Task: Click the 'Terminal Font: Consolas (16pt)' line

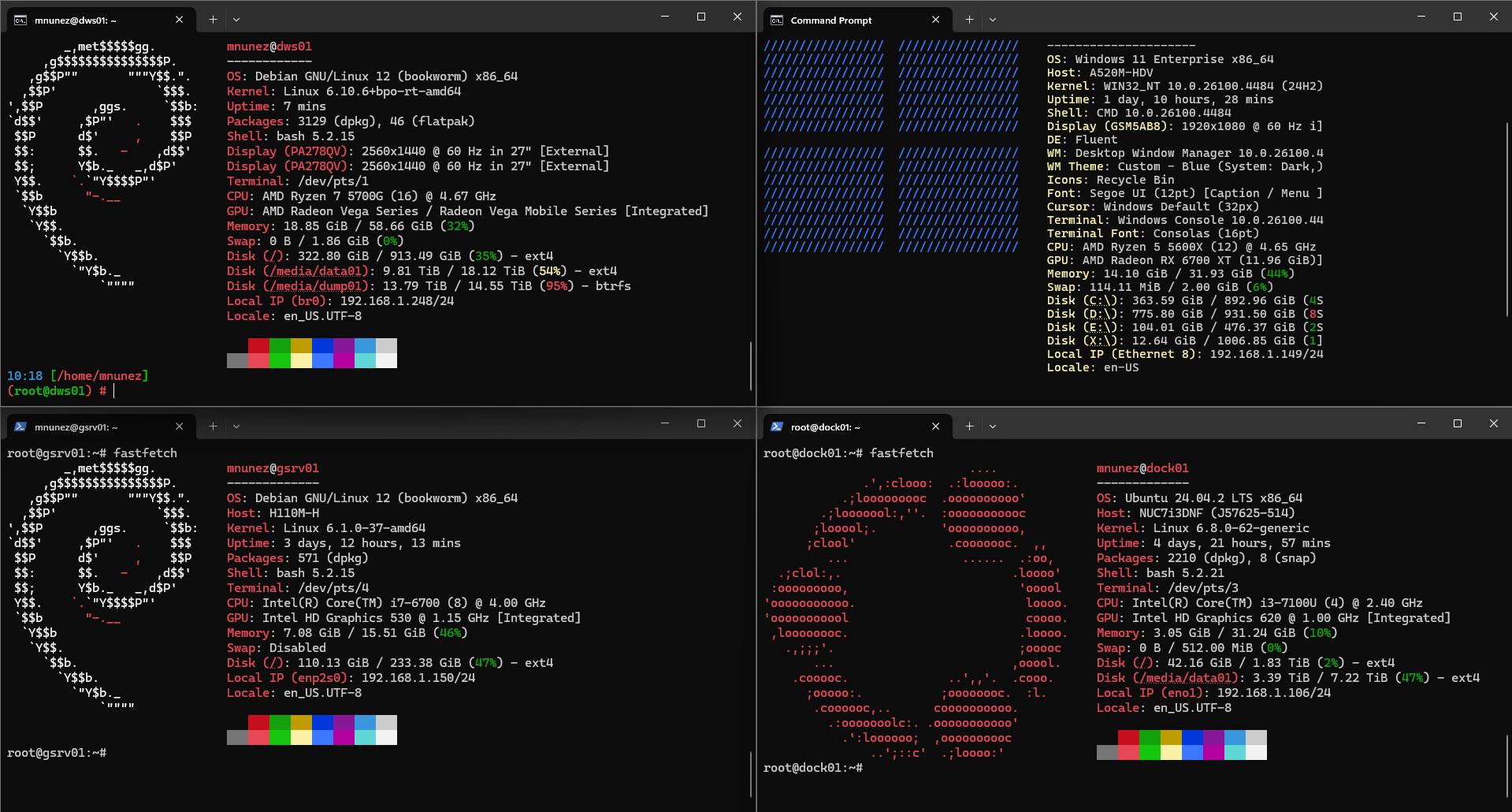Action: (1154, 233)
